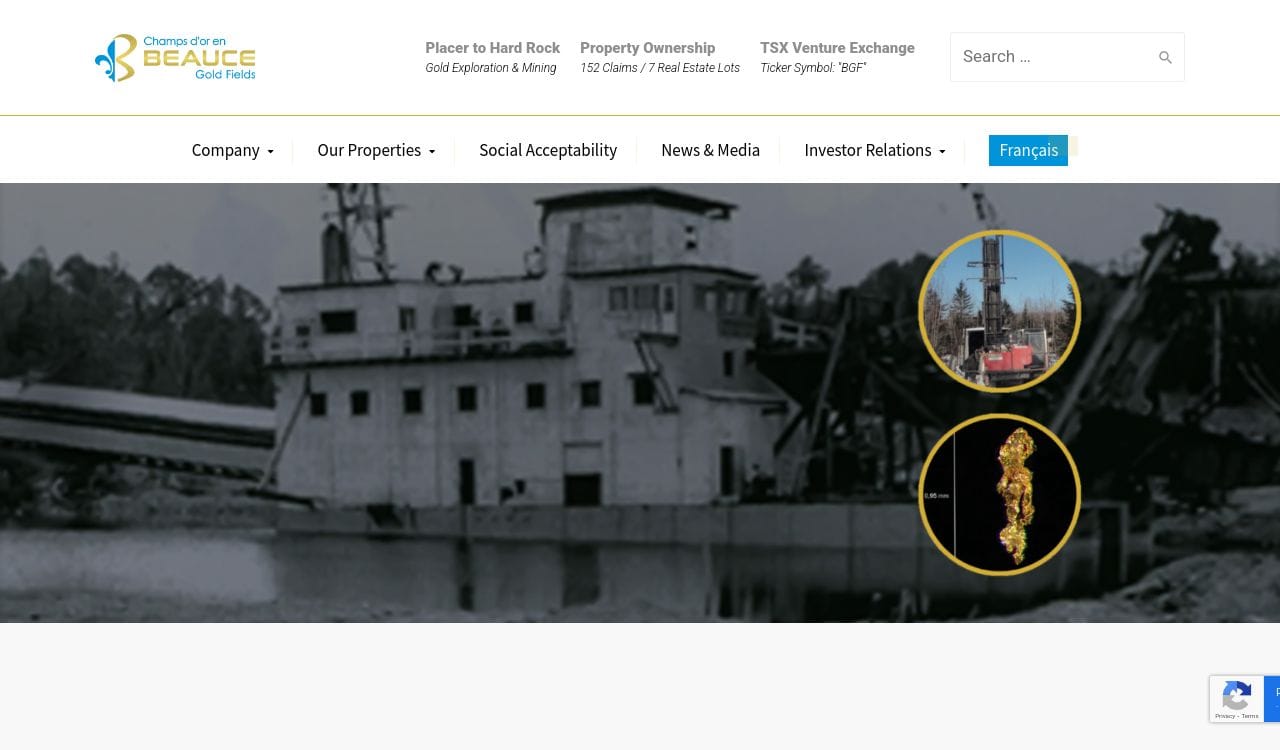Click the dredge boat banner photo
Viewport: 1280px width, 750px height.
pos(450,400)
